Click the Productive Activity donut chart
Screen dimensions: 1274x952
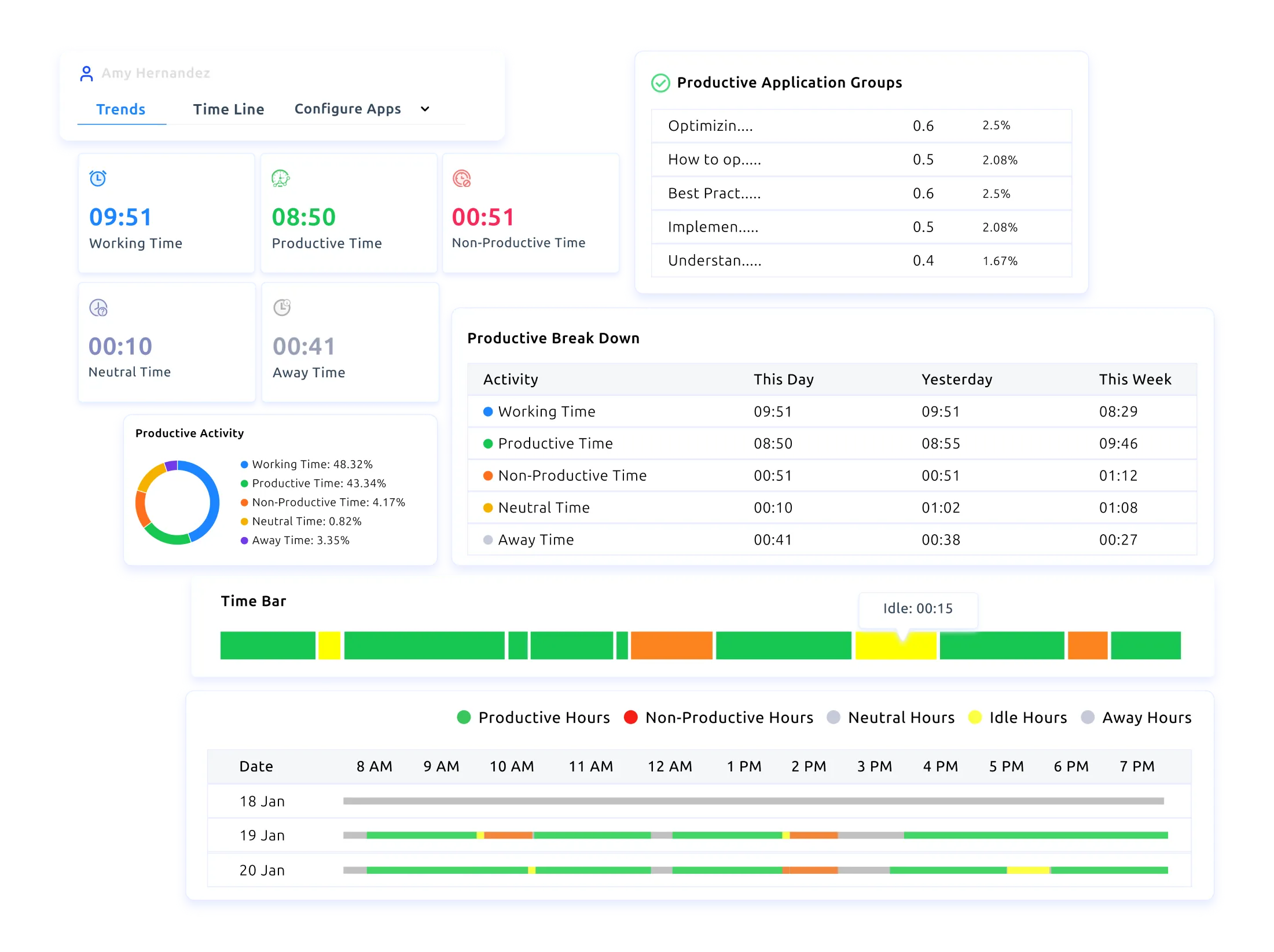pos(177,502)
